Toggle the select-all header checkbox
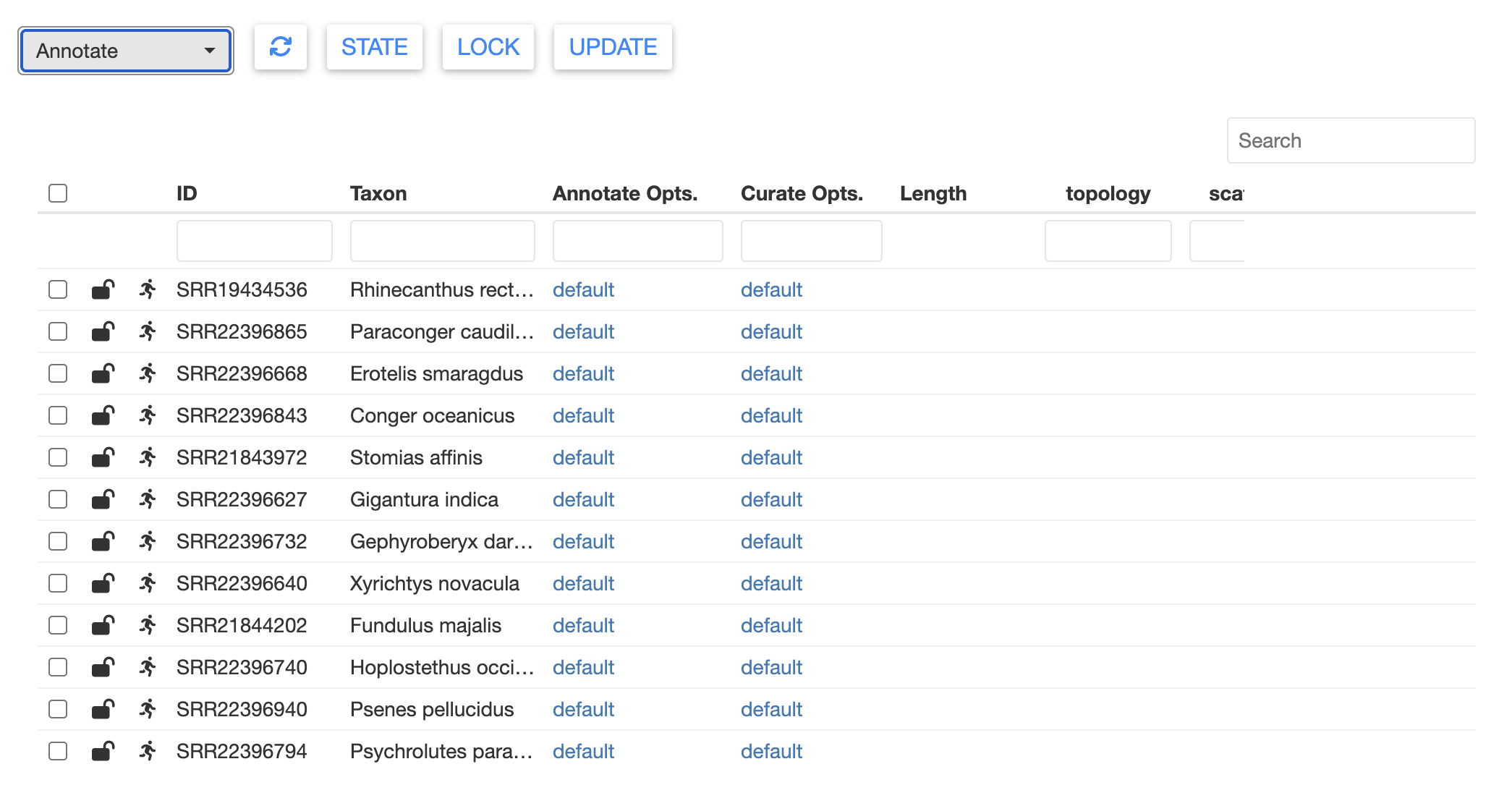This screenshot has height=806, width=1512. [58, 193]
